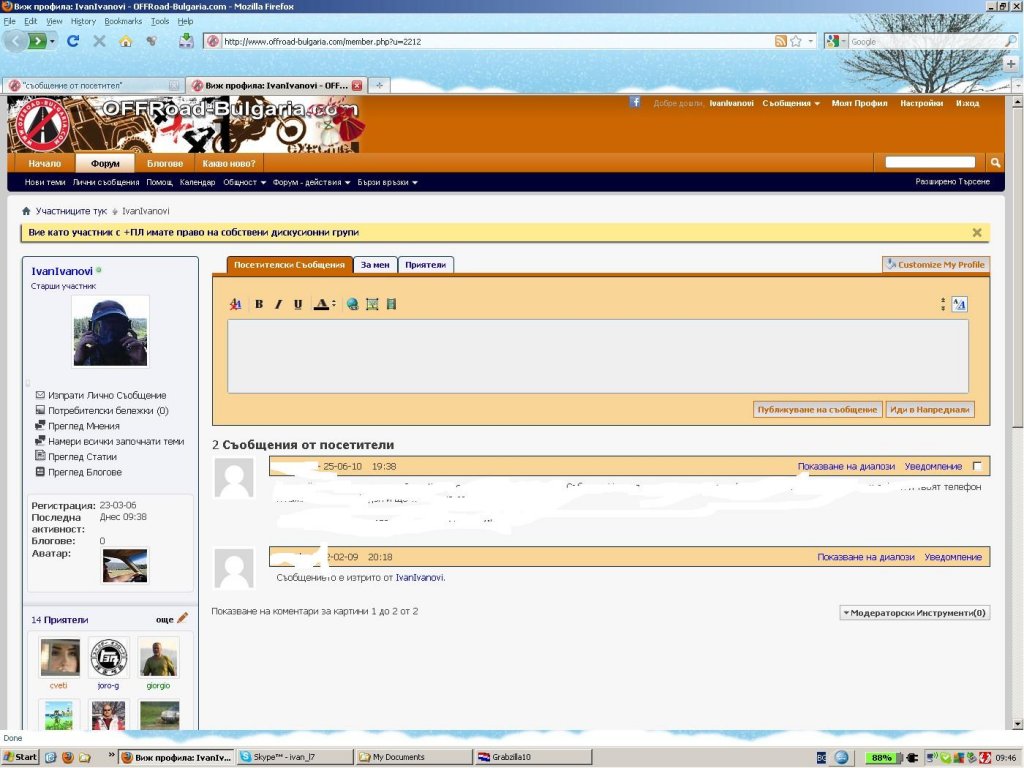Expand the Форум - действия menu
The width and height of the screenshot is (1024, 768).
pos(311,182)
